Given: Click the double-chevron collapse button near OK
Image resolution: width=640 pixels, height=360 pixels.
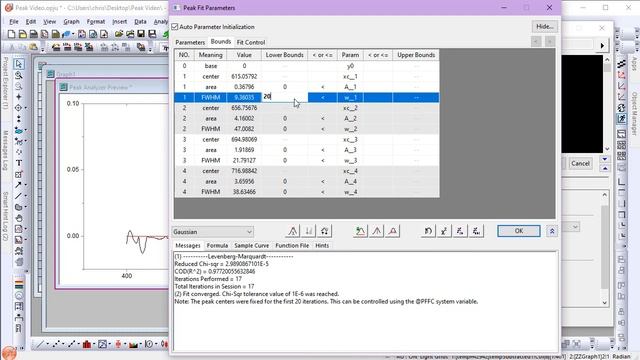Looking at the screenshot, I should [x=552, y=231].
